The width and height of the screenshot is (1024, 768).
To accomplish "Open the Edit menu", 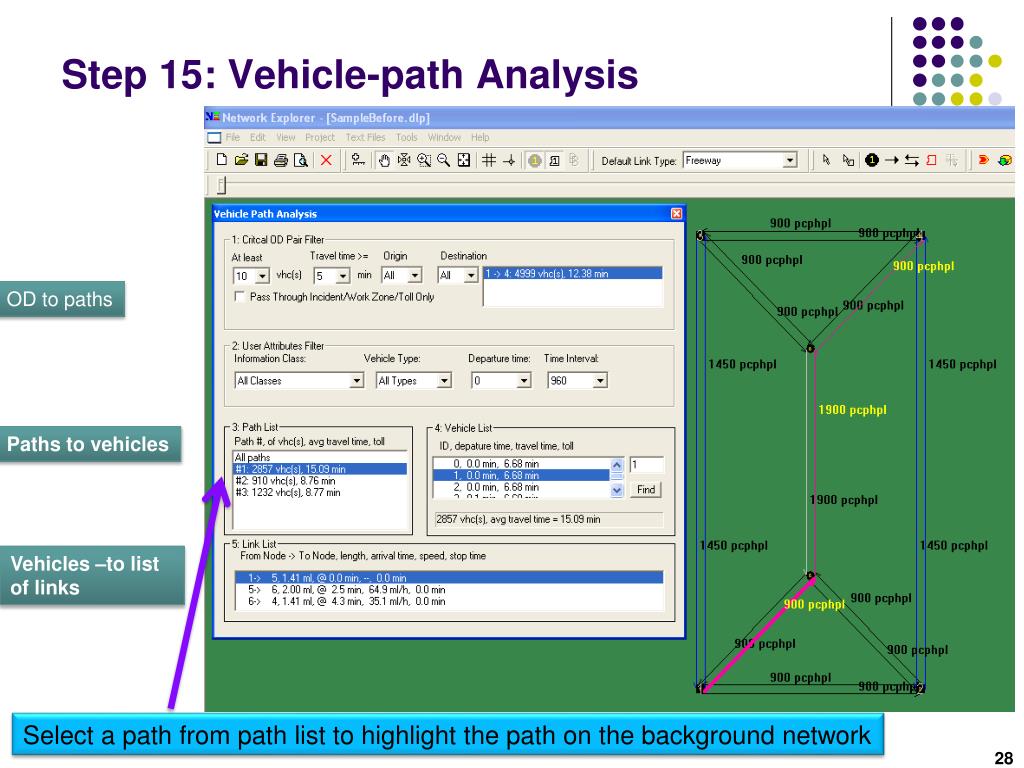I will 258,138.
